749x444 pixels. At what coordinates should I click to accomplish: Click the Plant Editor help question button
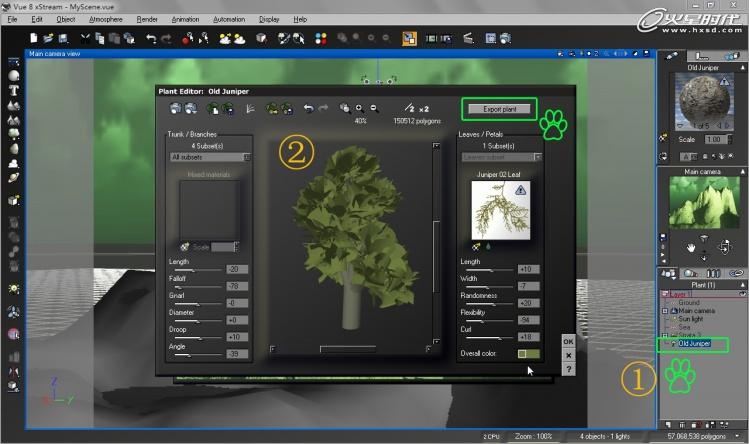(x=568, y=369)
